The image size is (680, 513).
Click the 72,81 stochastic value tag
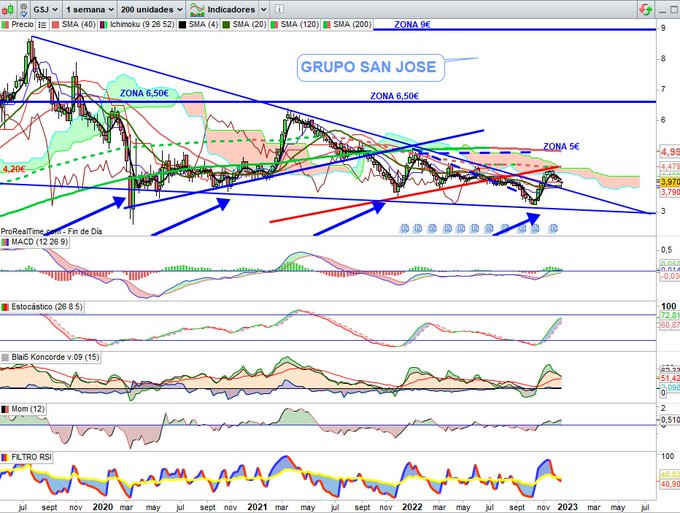670,315
